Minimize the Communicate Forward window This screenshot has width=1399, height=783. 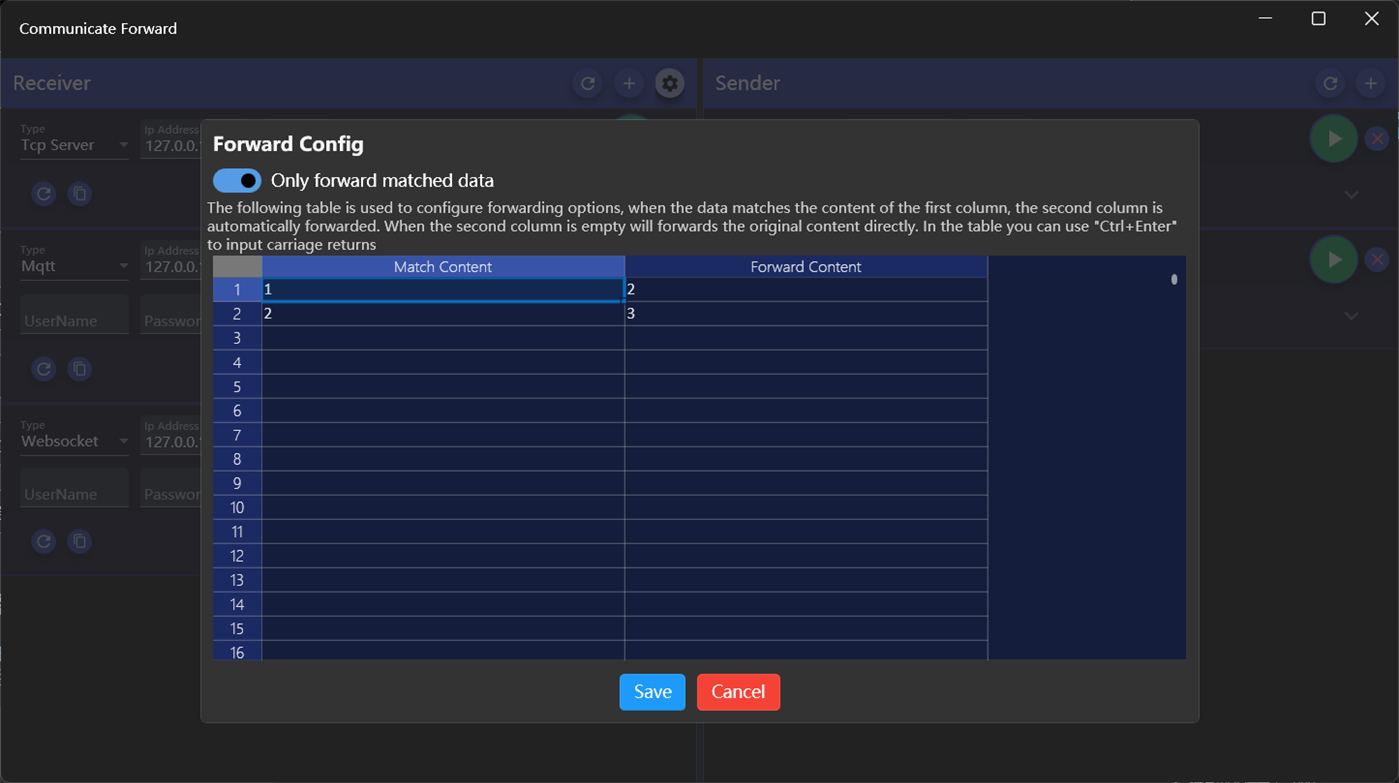(1265, 18)
